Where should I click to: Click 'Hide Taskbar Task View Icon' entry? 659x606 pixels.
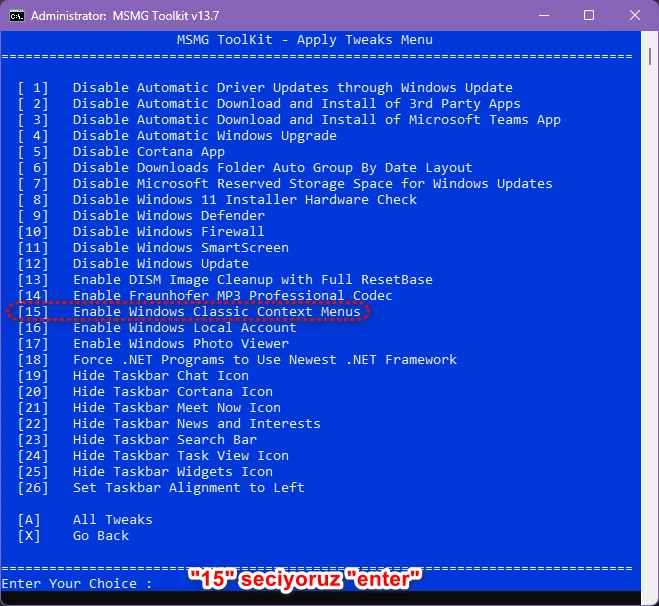pyautogui.click(x=181, y=455)
